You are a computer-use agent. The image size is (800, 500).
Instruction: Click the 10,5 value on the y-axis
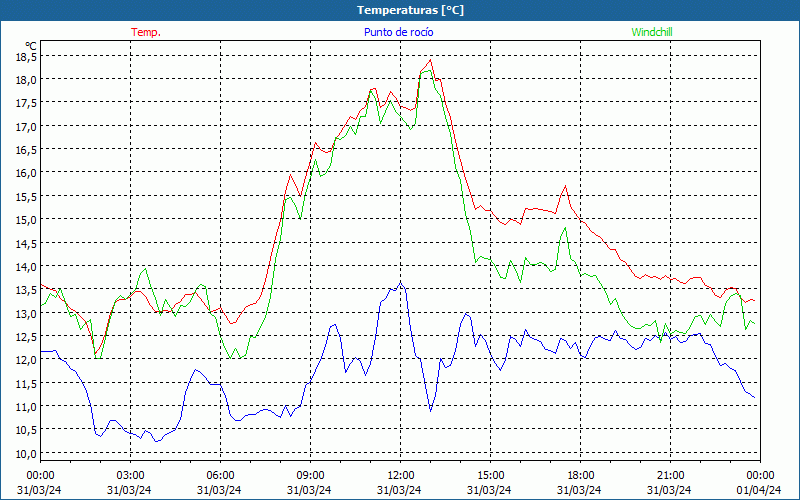coord(26,430)
